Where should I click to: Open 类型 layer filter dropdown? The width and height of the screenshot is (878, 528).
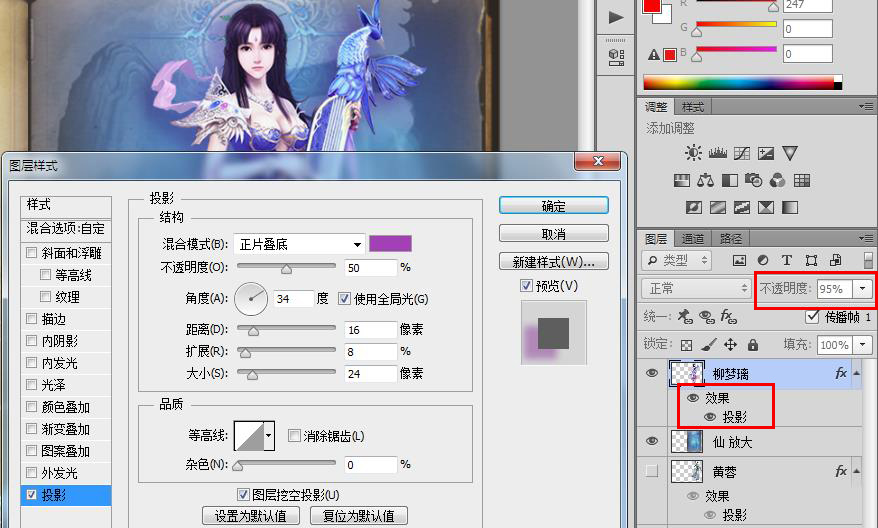point(676,260)
